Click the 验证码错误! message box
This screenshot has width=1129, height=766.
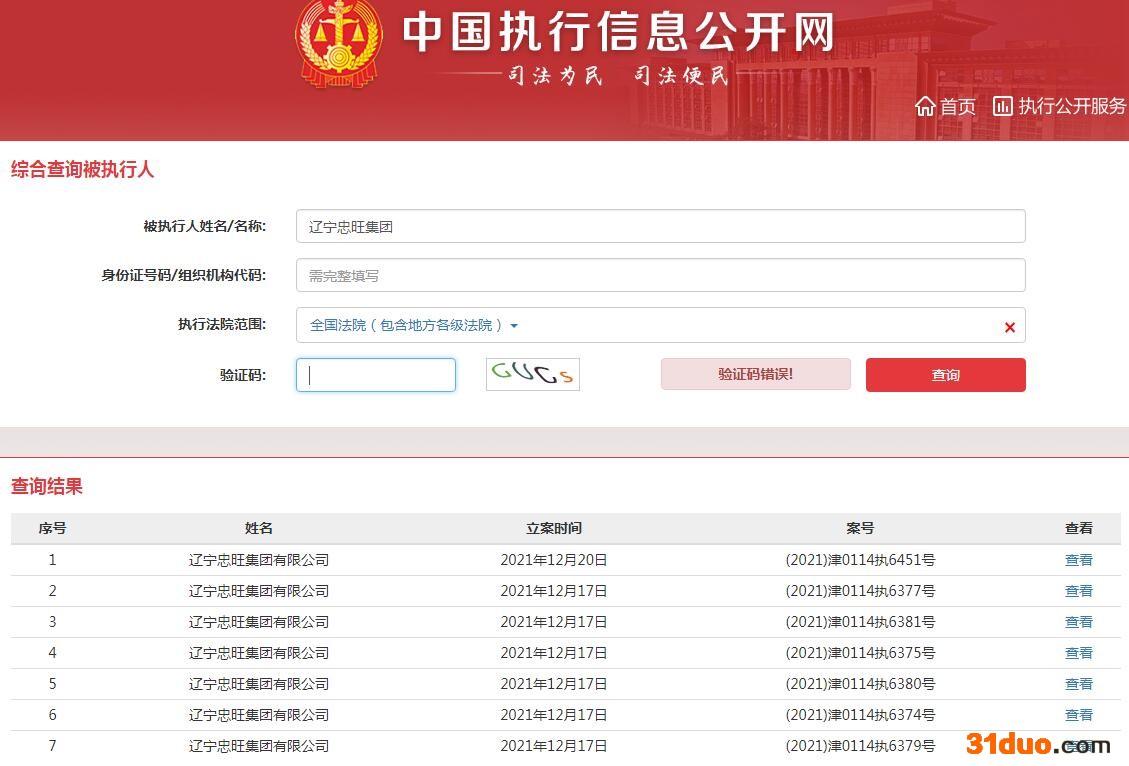pyautogui.click(x=755, y=374)
